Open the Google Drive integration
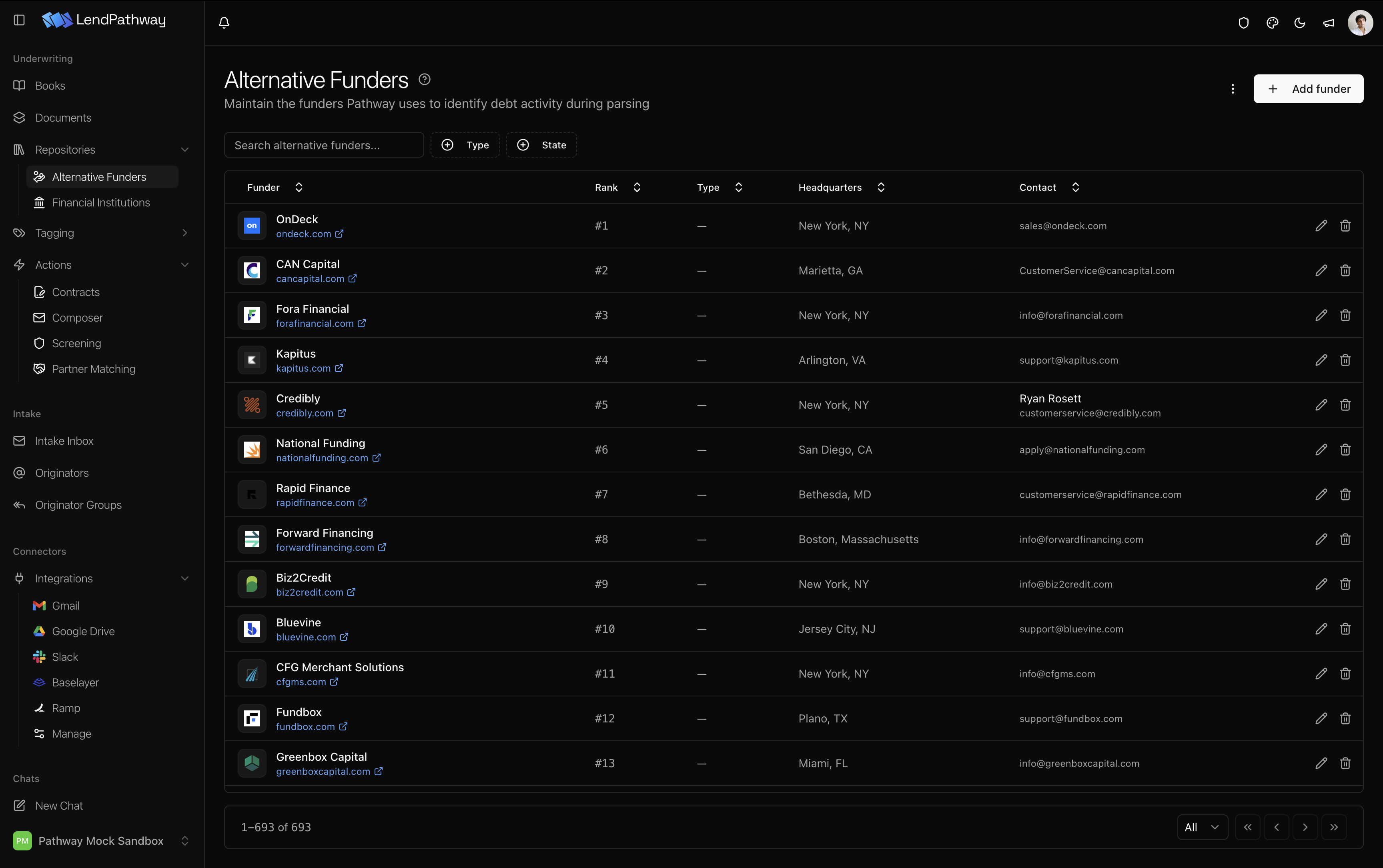The image size is (1383, 868). click(x=83, y=632)
